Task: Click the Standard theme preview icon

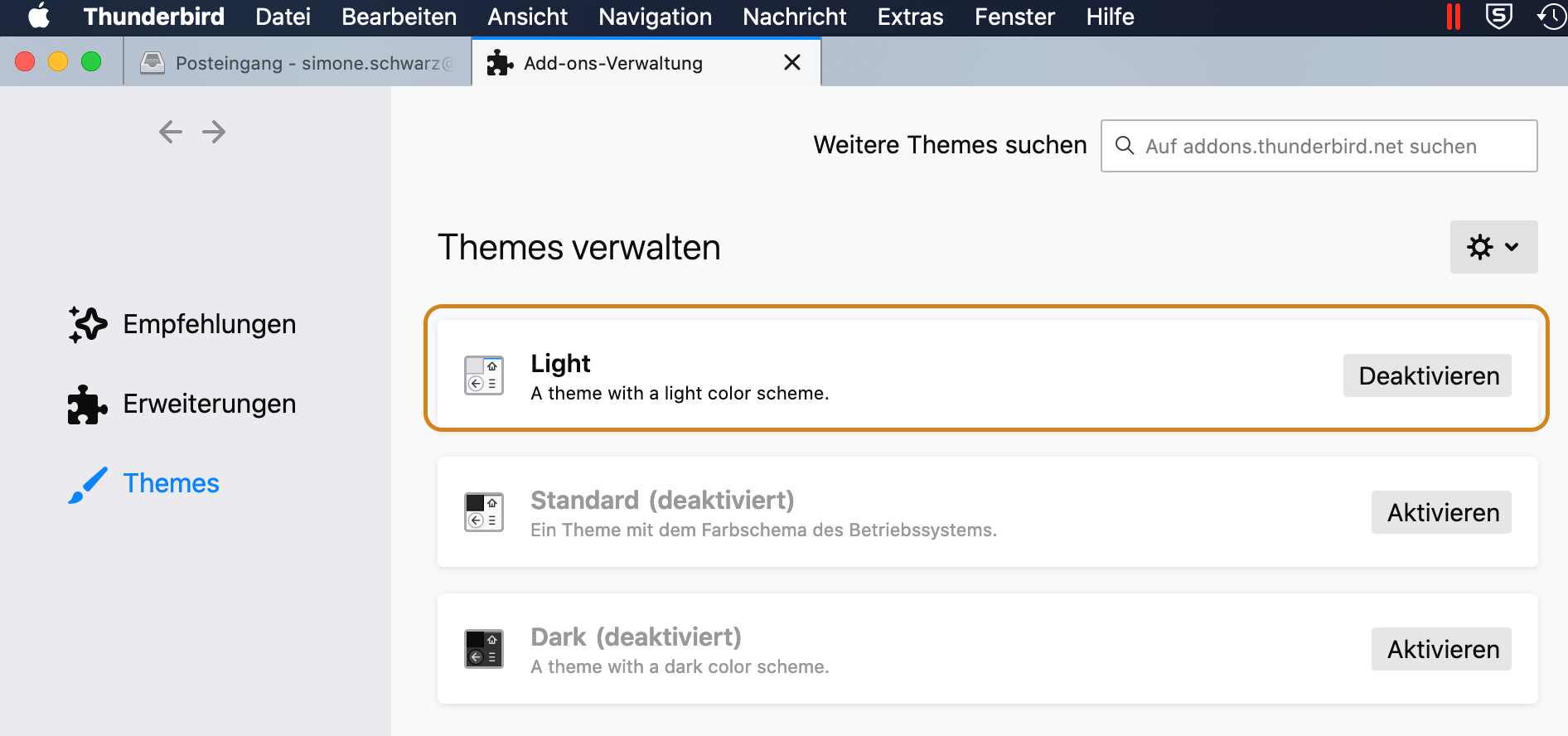Action: (x=484, y=512)
